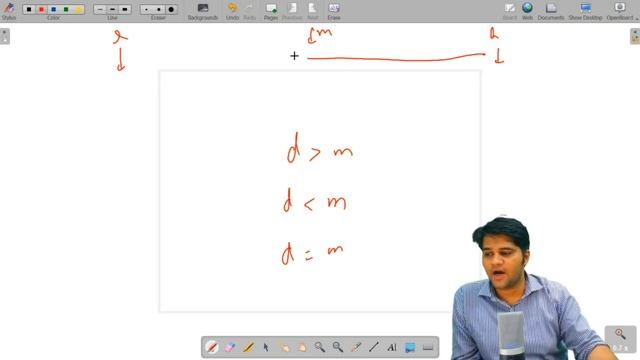The height and width of the screenshot is (360, 640).
Task: Open the virtual keyboard
Action: click(x=428, y=347)
